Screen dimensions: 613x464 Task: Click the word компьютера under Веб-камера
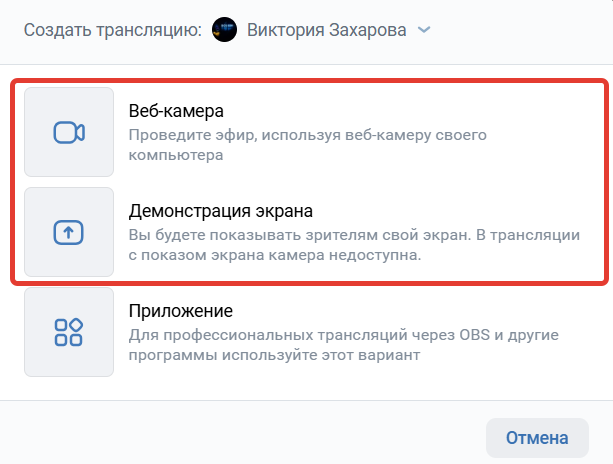point(176,156)
